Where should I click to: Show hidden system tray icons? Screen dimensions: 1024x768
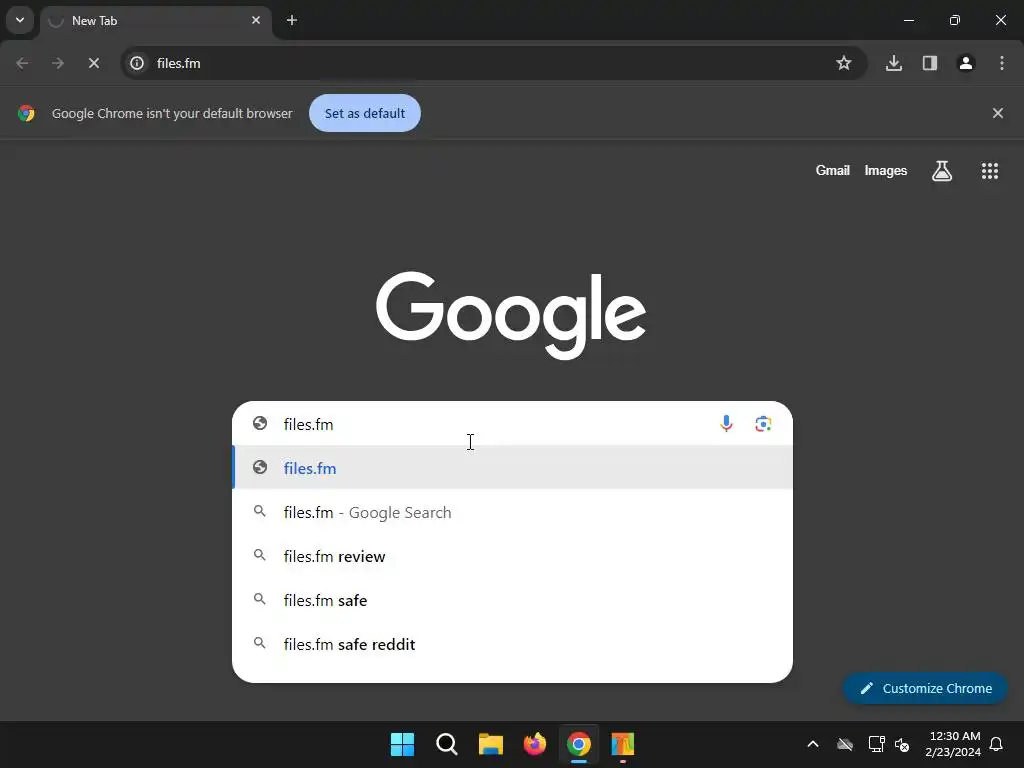(813, 744)
